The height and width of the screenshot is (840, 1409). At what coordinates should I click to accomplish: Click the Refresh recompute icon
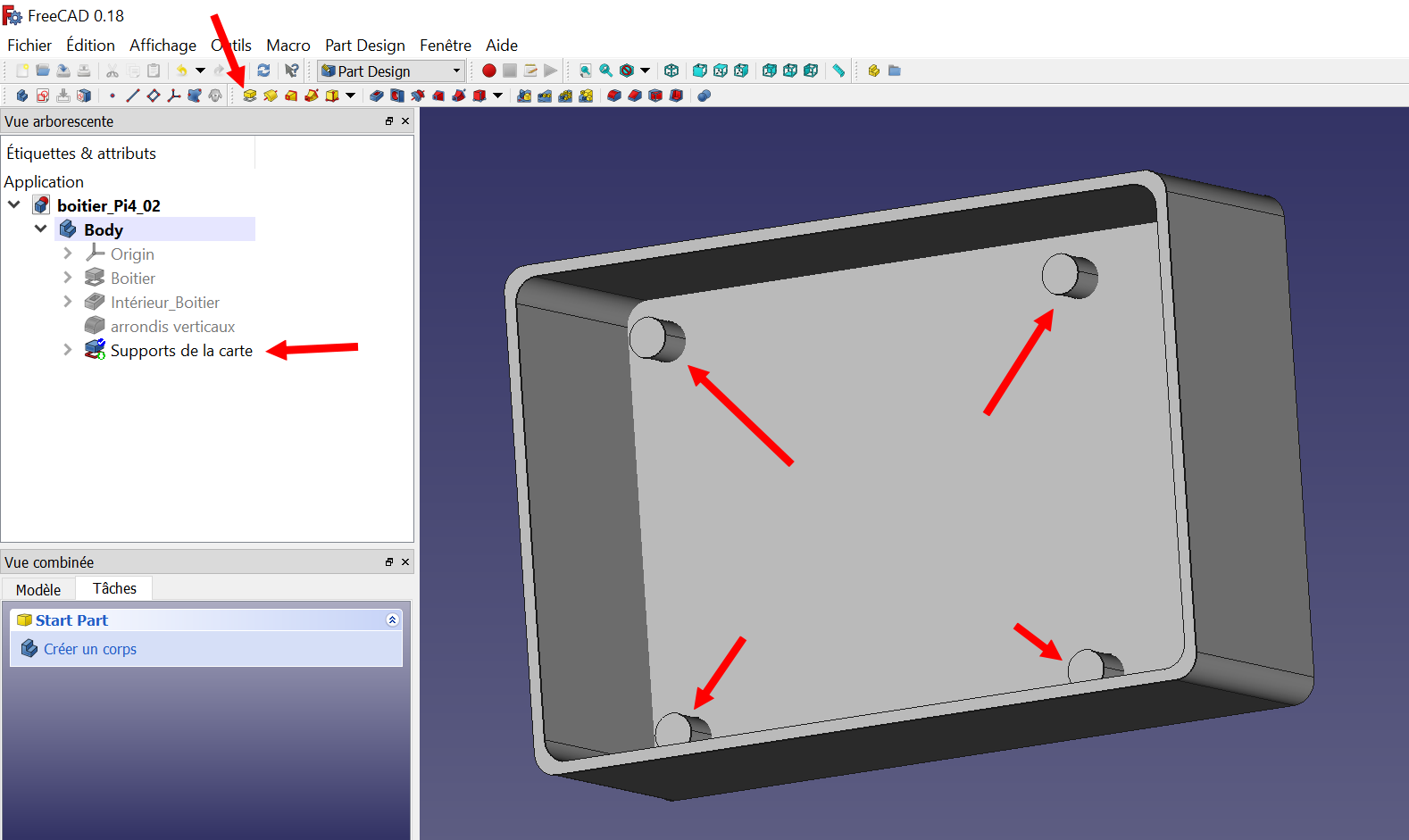tap(263, 71)
